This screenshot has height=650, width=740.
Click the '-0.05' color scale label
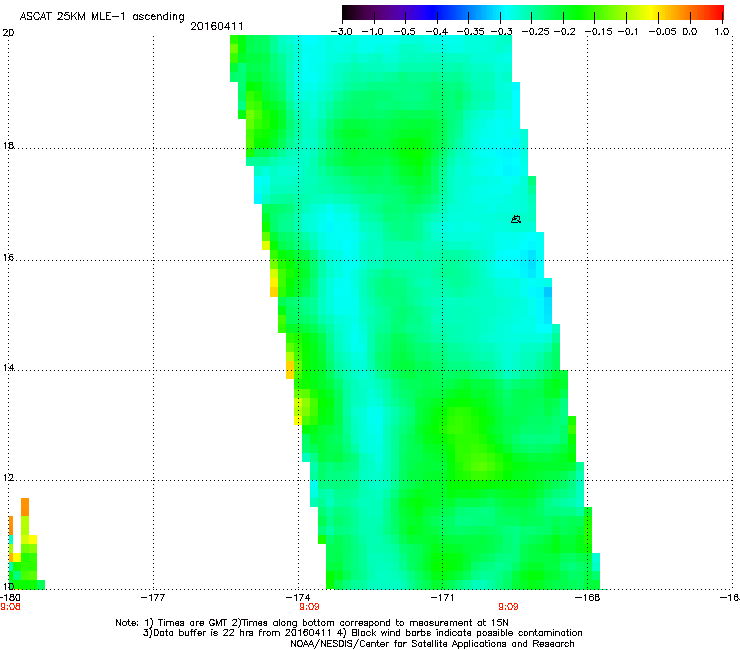point(663,32)
